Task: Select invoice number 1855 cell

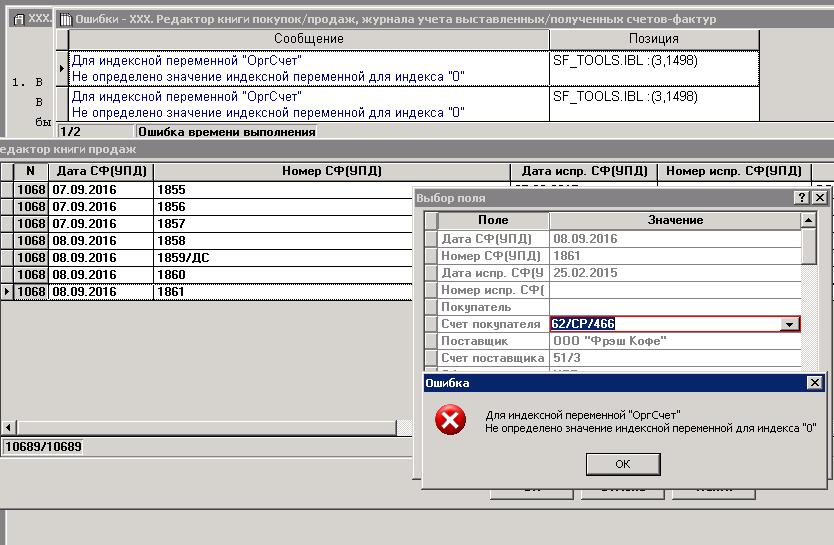Action: click(x=282, y=189)
